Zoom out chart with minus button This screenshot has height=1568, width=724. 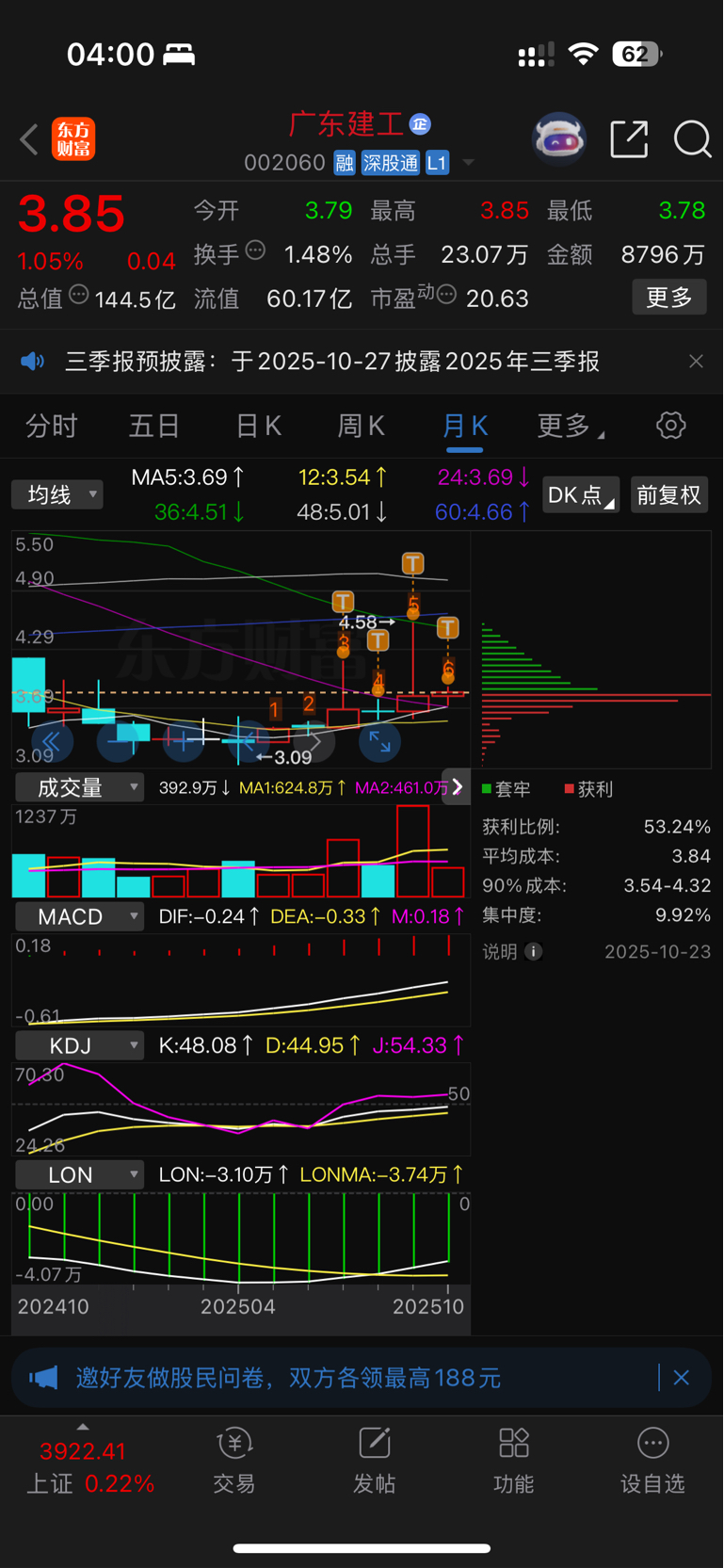click(x=119, y=742)
